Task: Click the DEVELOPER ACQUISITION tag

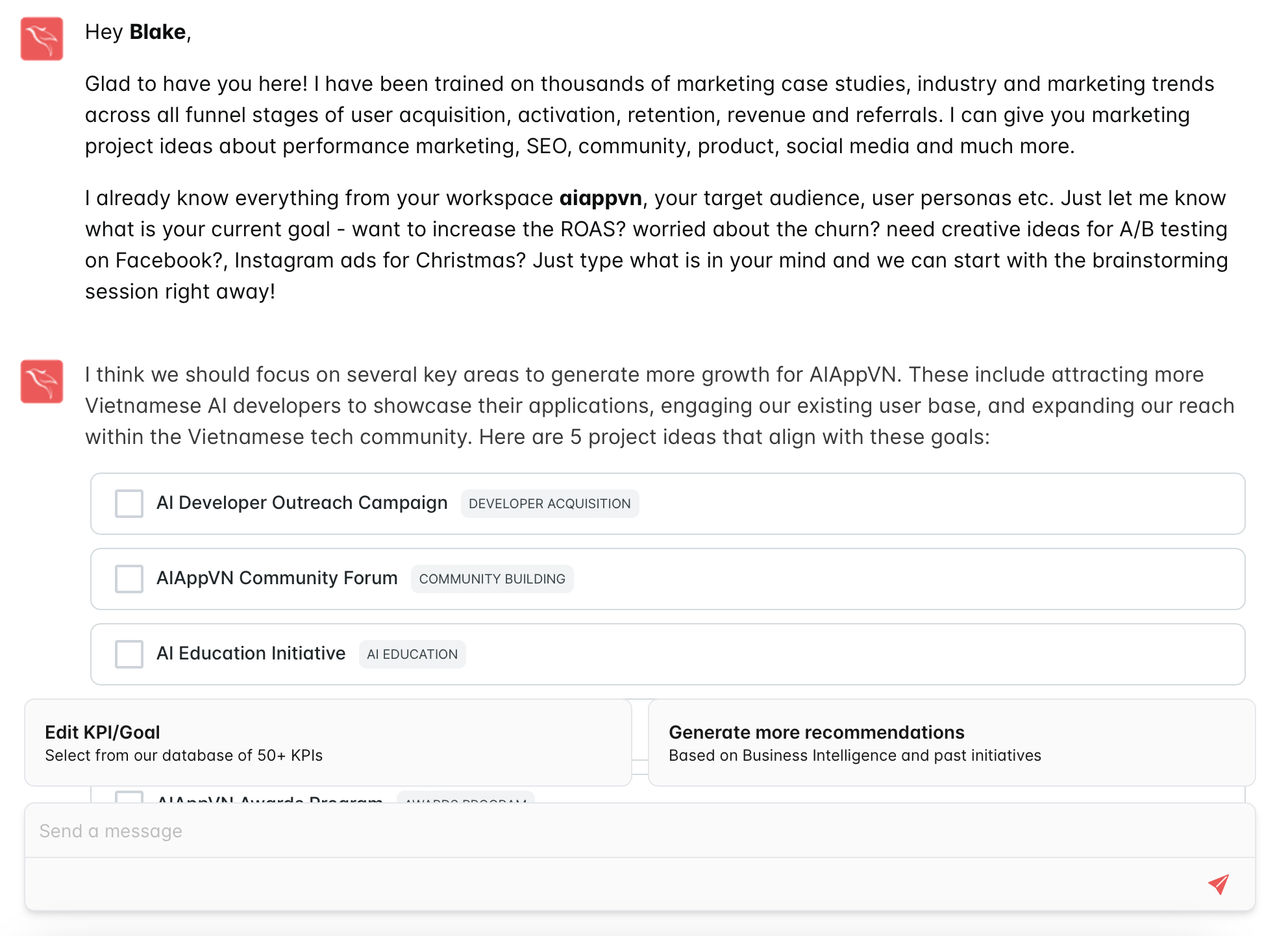Action: pyautogui.click(x=550, y=504)
